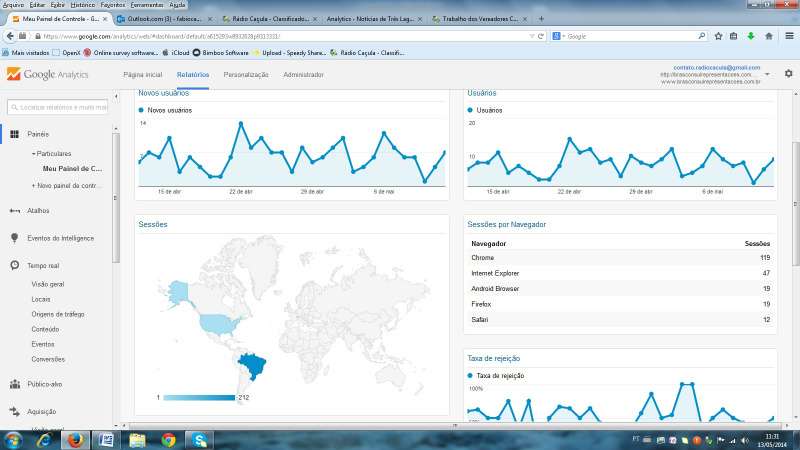The width and height of the screenshot is (800, 450).
Task: Switch to the Personalização tab
Action: 245,75
